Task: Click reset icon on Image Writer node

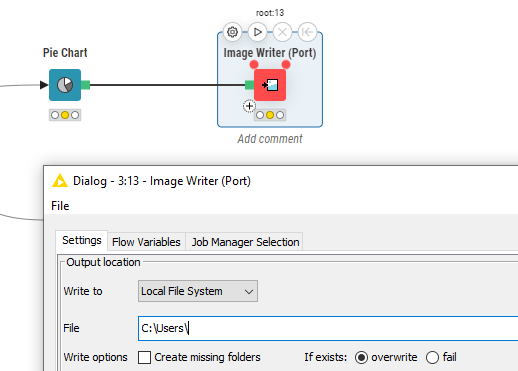Action: pos(307,32)
